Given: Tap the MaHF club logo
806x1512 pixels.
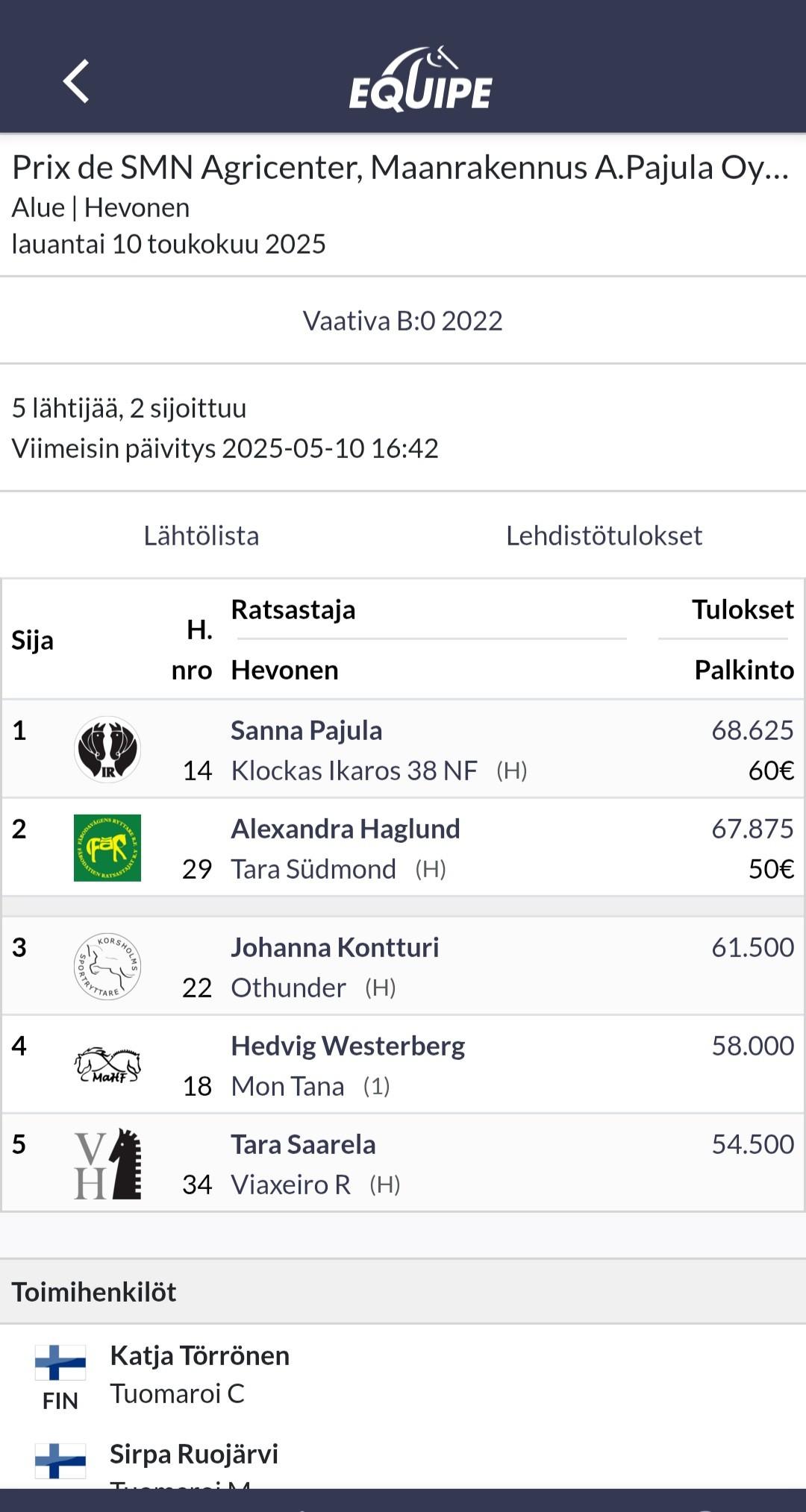Looking at the screenshot, I should (107, 1065).
